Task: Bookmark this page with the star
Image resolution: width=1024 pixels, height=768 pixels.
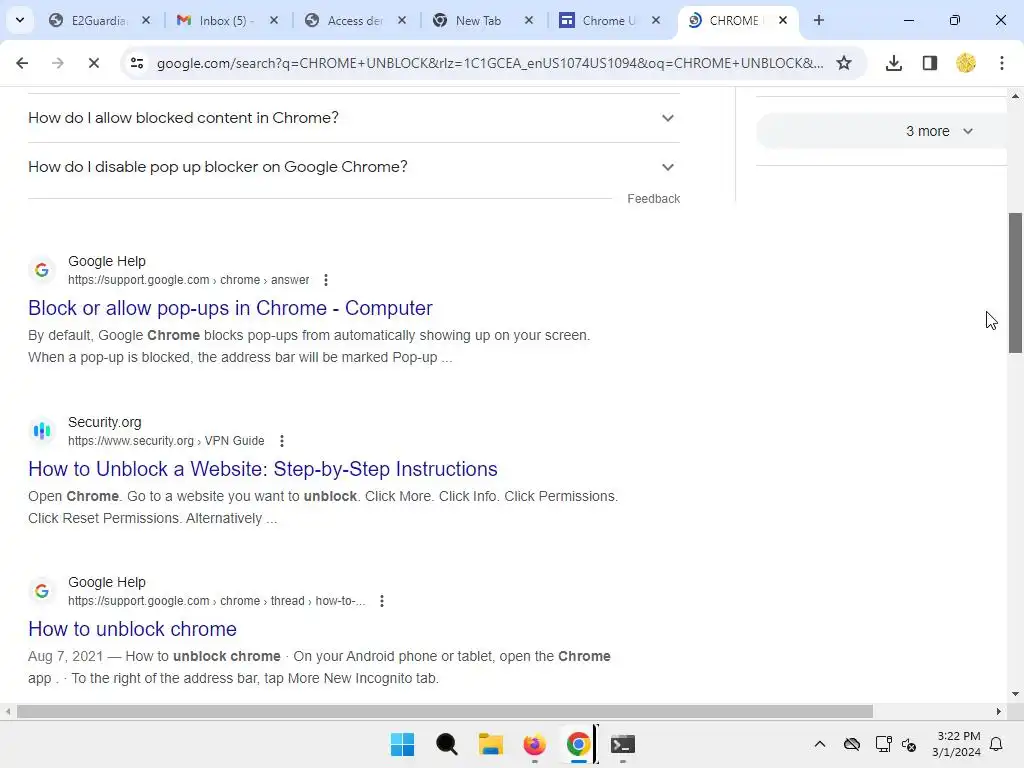Action: click(x=844, y=63)
